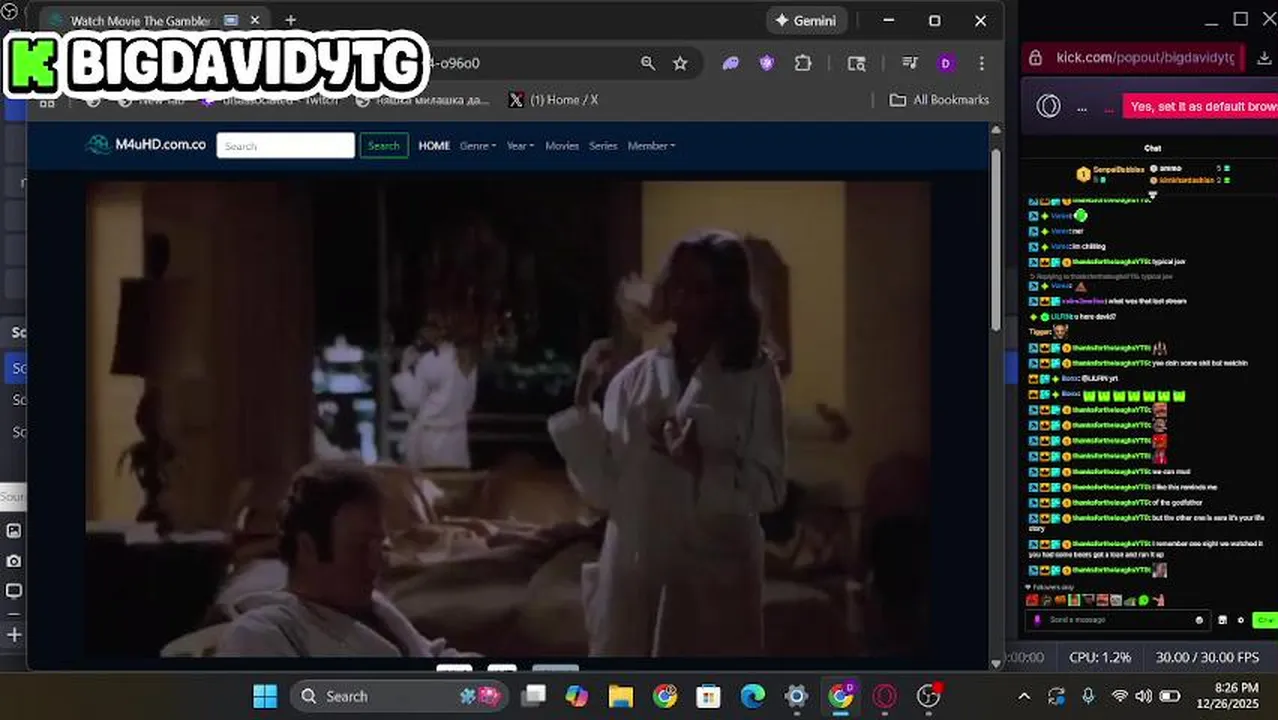
Task: Open Microsoft Store on taskbar
Action: [709, 696]
